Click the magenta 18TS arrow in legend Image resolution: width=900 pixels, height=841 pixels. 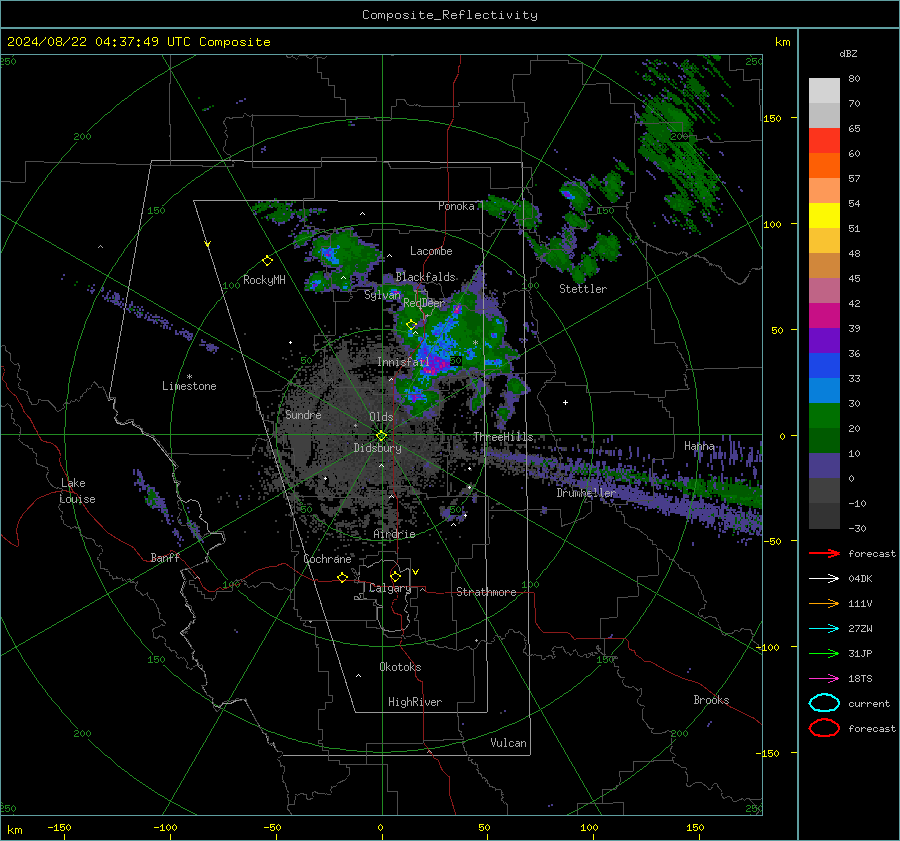click(x=824, y=678)
